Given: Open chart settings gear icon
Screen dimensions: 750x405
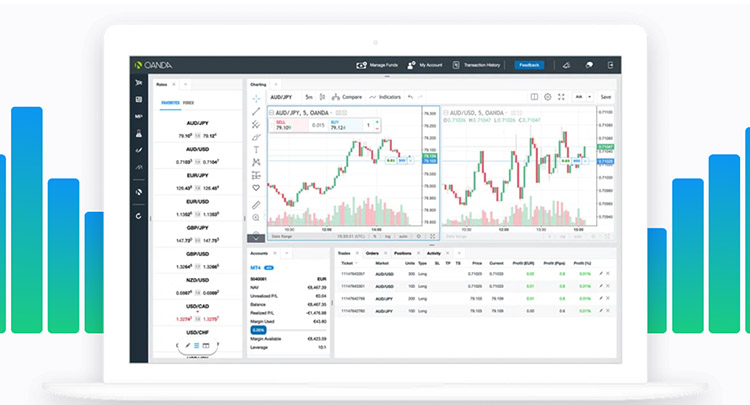Looking at the screenshot, I should [x=548, y=97].
